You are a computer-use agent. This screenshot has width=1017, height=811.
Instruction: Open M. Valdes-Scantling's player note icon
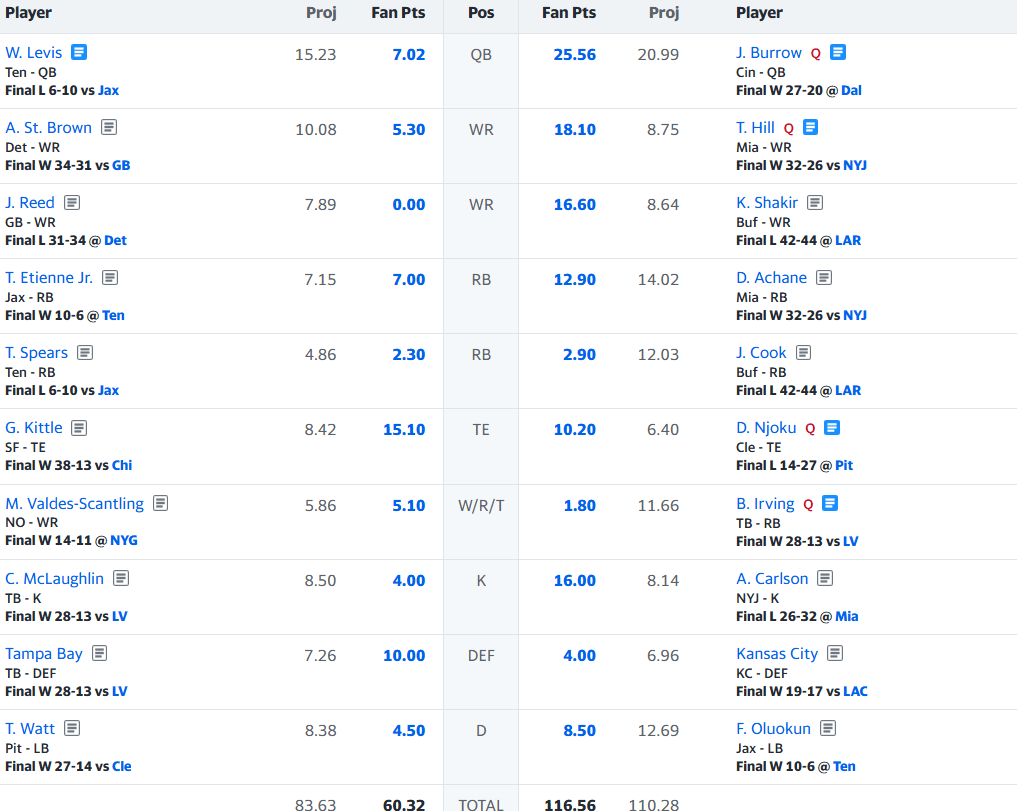(161, 503)
